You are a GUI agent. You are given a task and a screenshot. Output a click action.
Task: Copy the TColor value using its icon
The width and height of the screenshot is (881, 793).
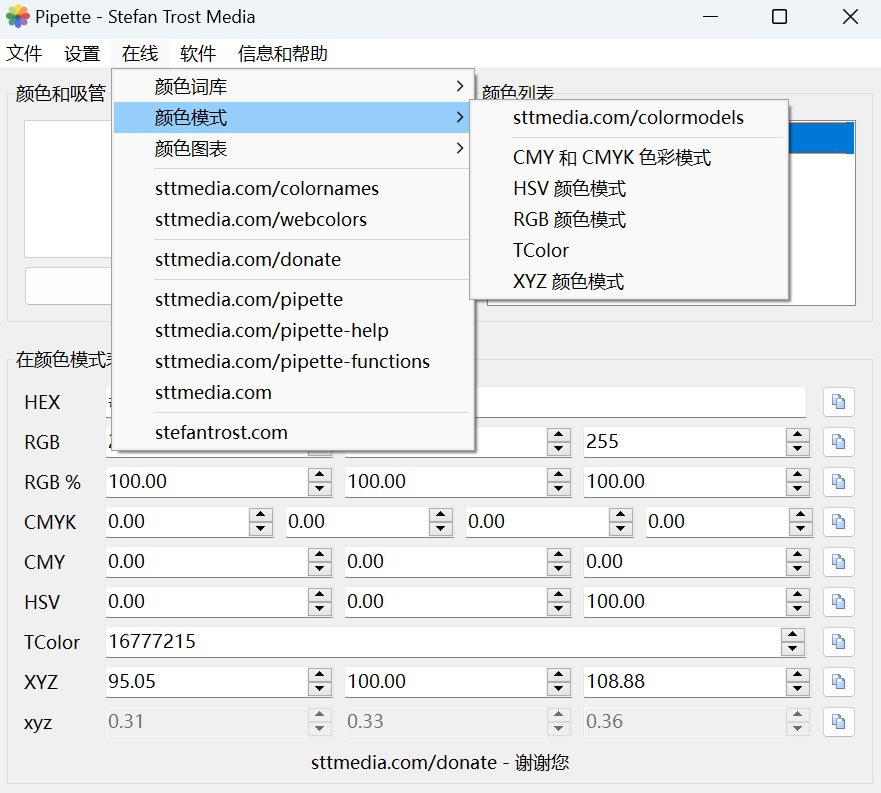[838, 642]
